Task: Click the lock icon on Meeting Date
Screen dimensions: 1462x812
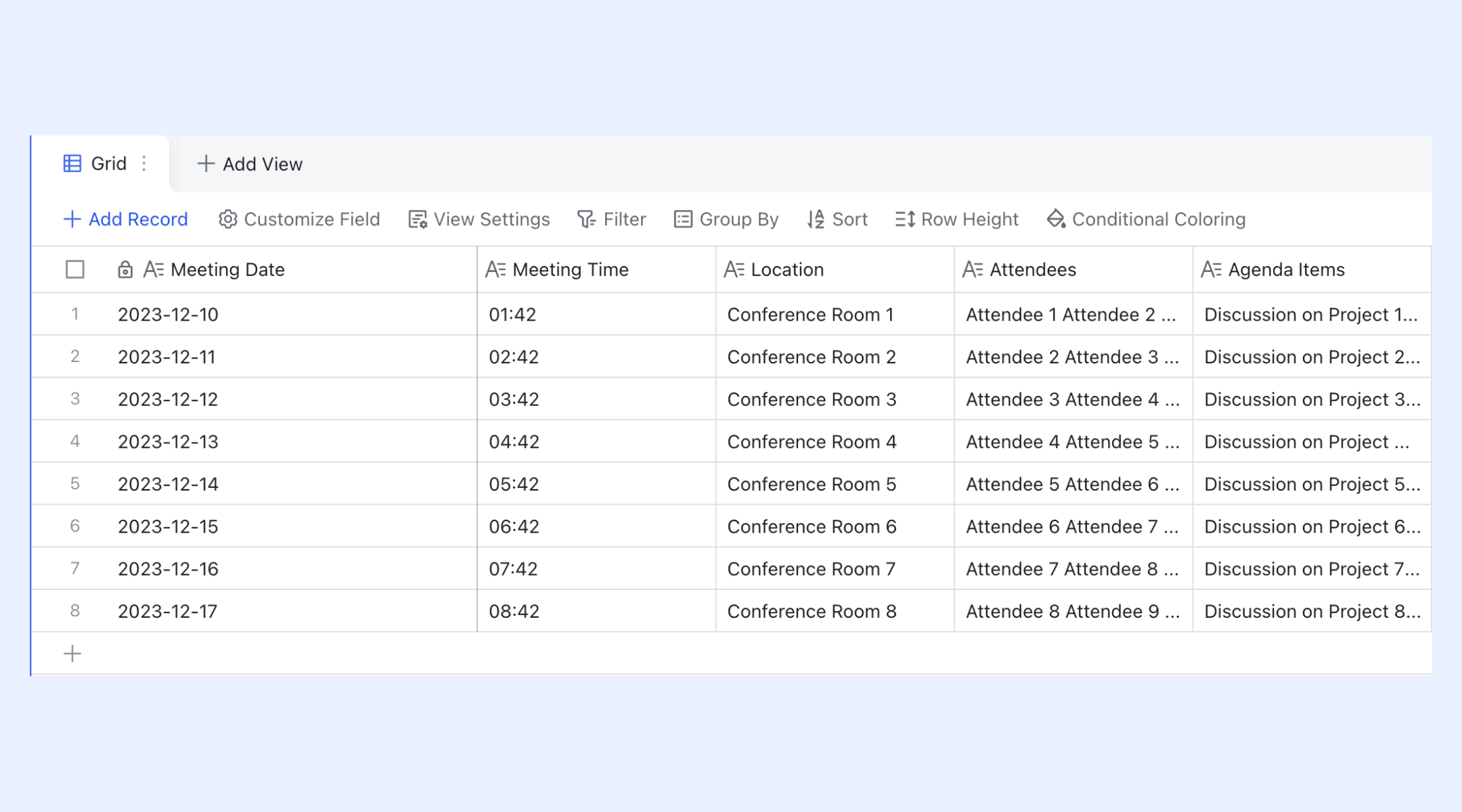Action: tap(125, 270)
